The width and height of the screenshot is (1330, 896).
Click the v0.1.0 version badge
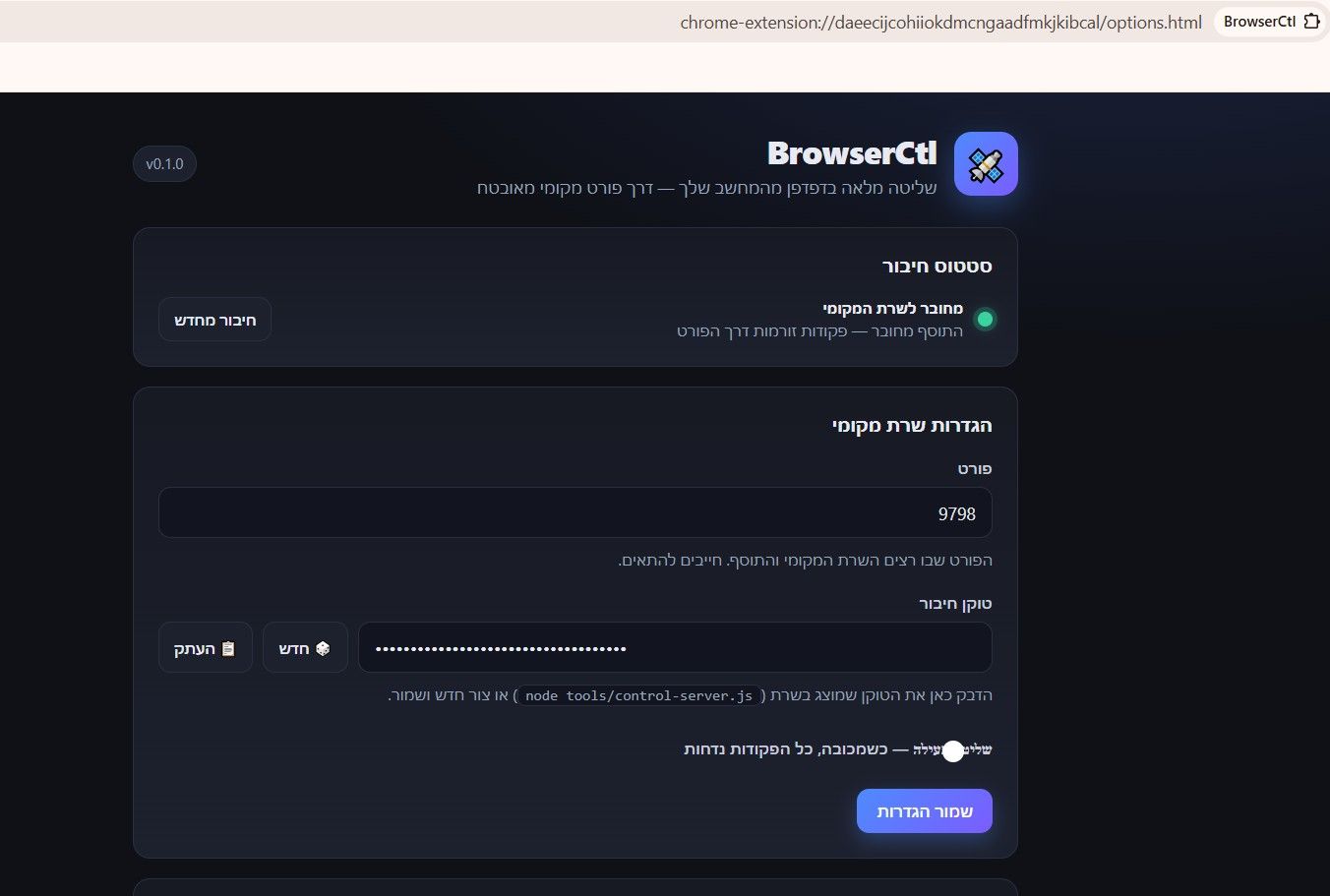click(x=164, y=164)
